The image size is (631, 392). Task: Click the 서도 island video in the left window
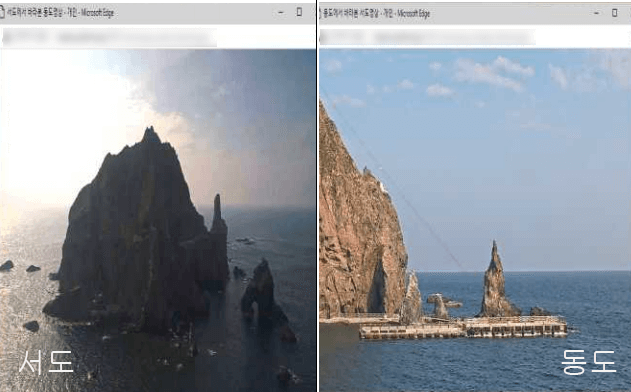coord(158,220)
